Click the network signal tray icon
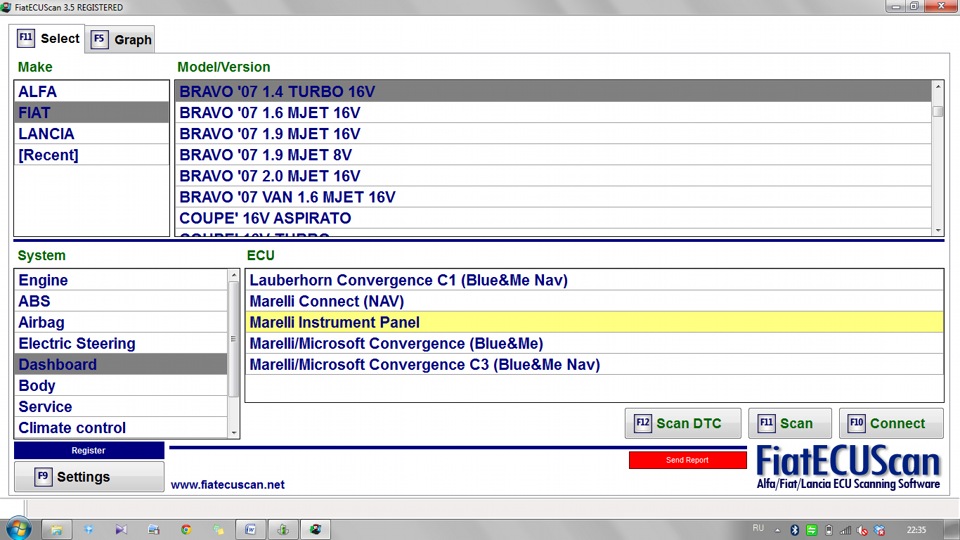 click(x=846, y=530)
